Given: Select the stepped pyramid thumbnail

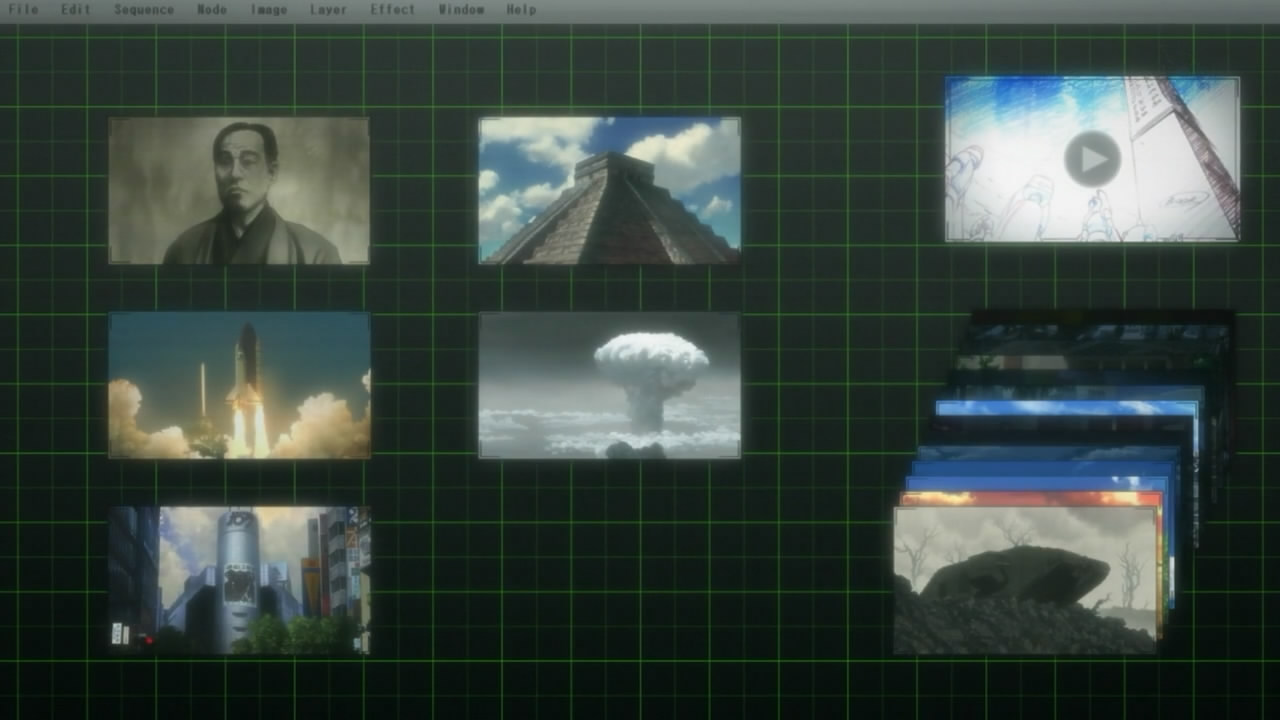Looking at the screenshot, I should pyautogui.click(x=610, y=191).
